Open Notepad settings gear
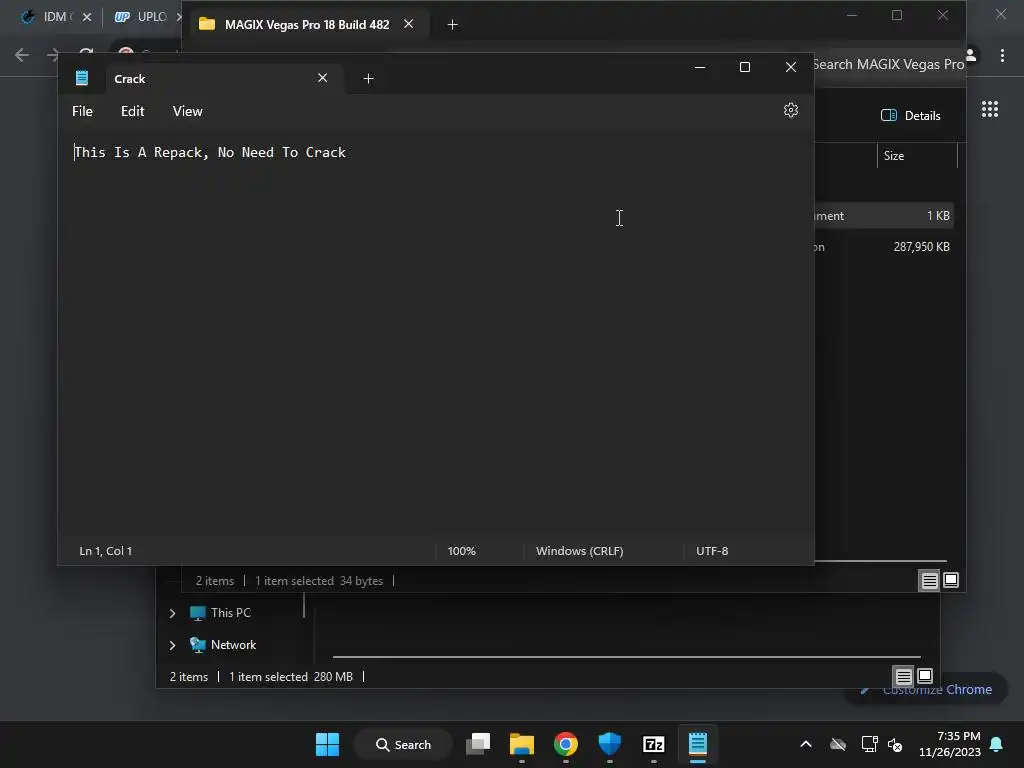The width and height of the screenshot is (1024, 768). coord(790,110)
